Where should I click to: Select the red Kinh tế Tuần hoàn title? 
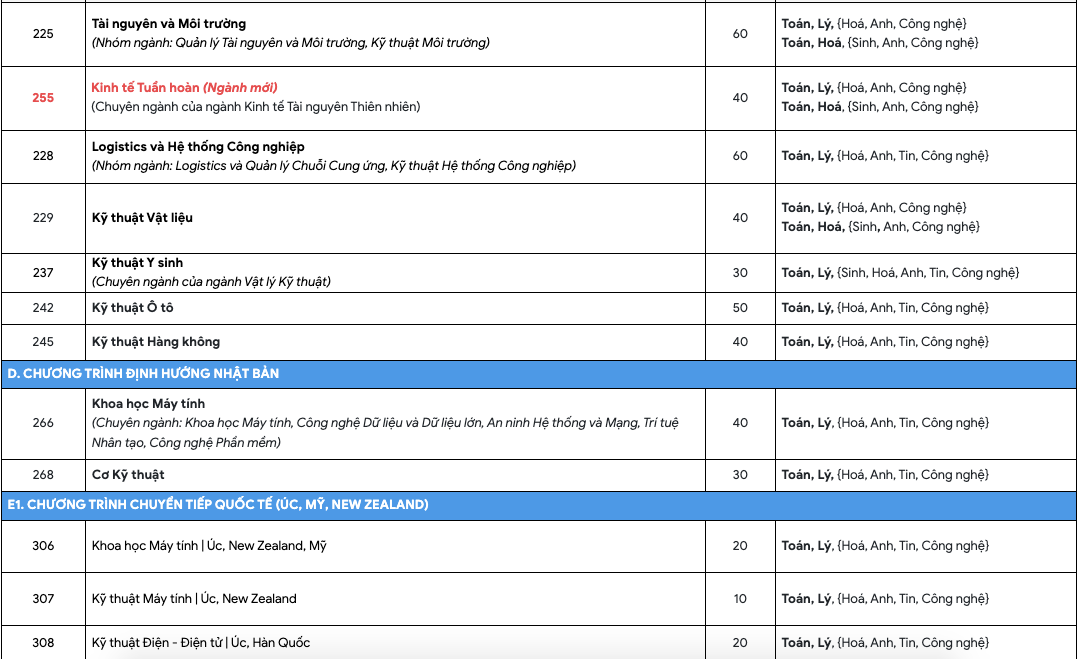coord(184,87)
